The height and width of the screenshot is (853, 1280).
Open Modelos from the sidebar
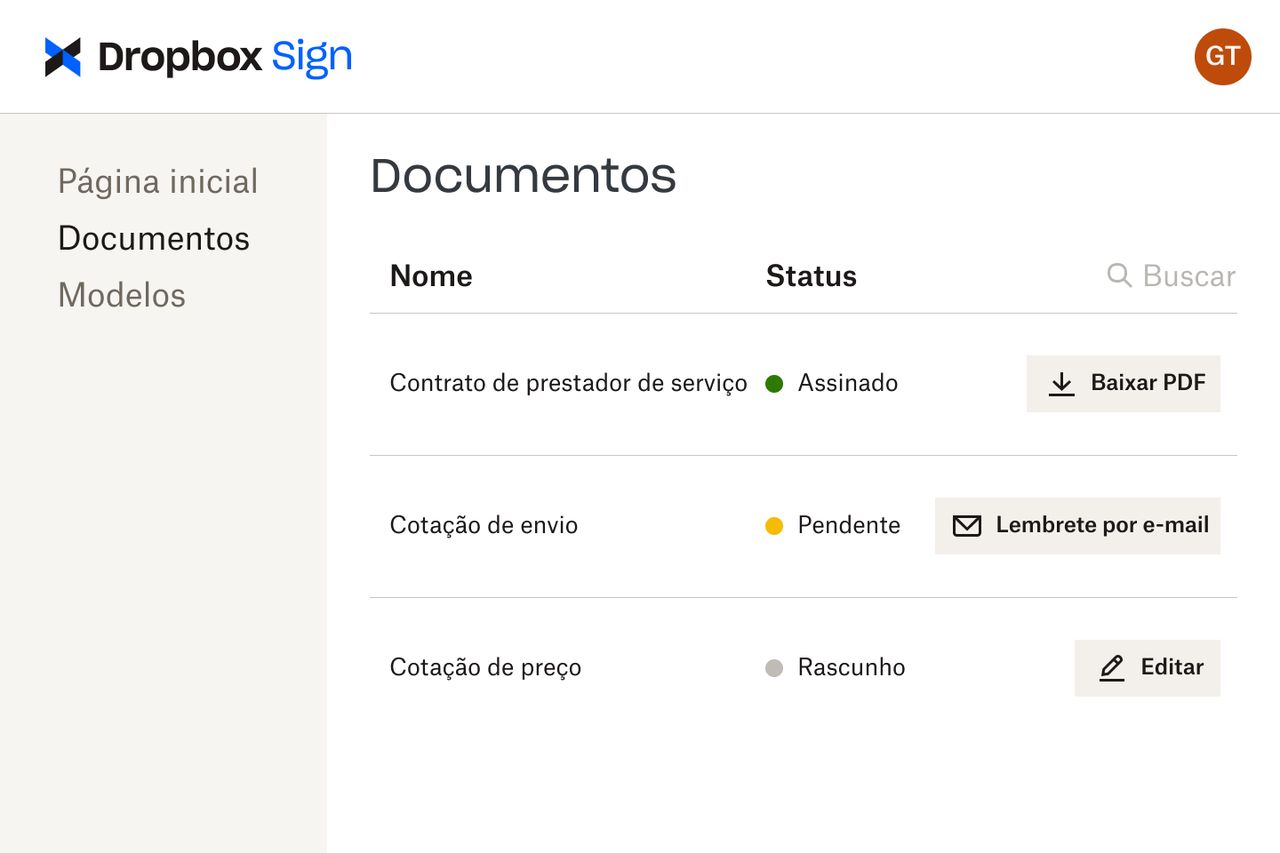tap(121, 295)
